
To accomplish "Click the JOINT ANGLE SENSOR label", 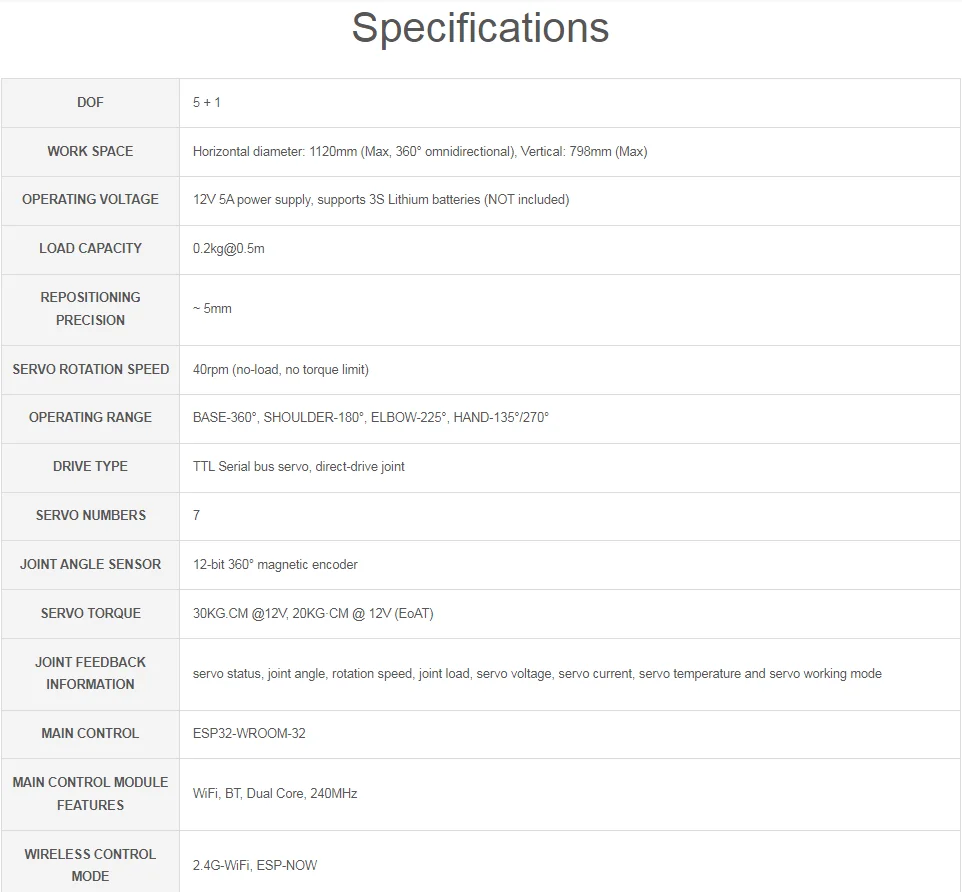I will pos(90,564).
